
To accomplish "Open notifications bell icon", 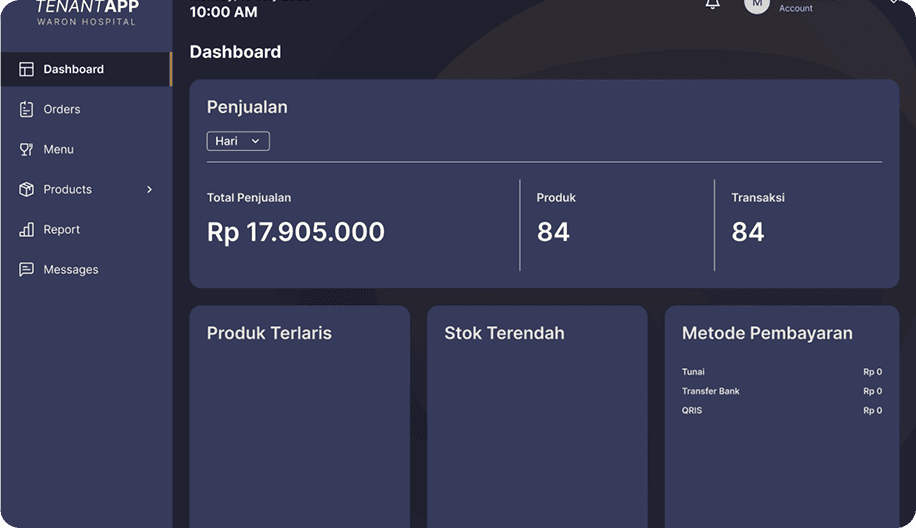I will click(712, 4).
